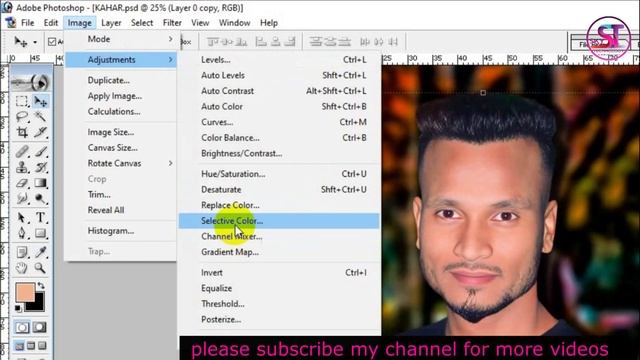Choose Color Balance adjustment
This screenshot has width=640, height=360.
coord(279,138)
